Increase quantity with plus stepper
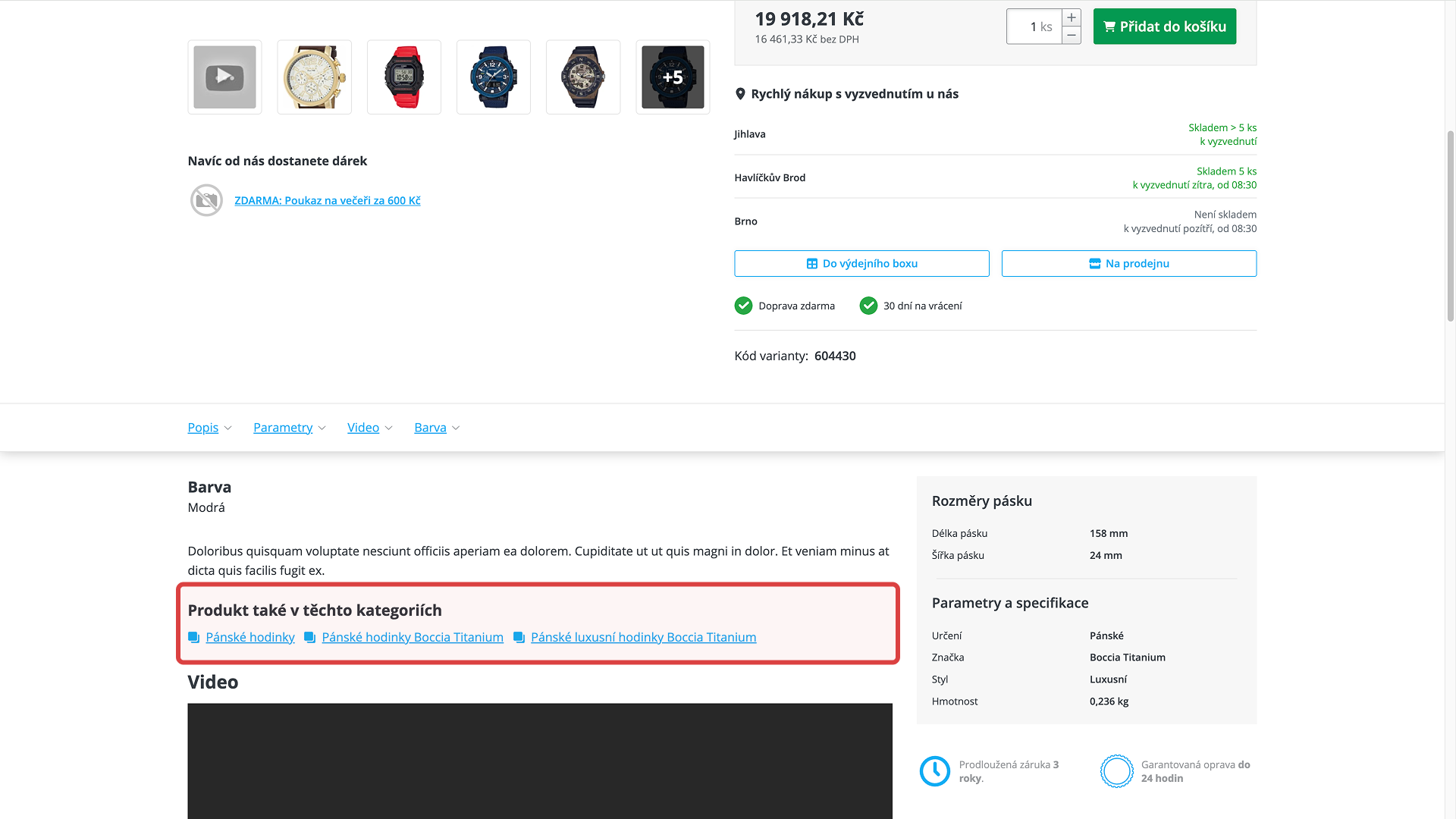 pos(1072,17)
